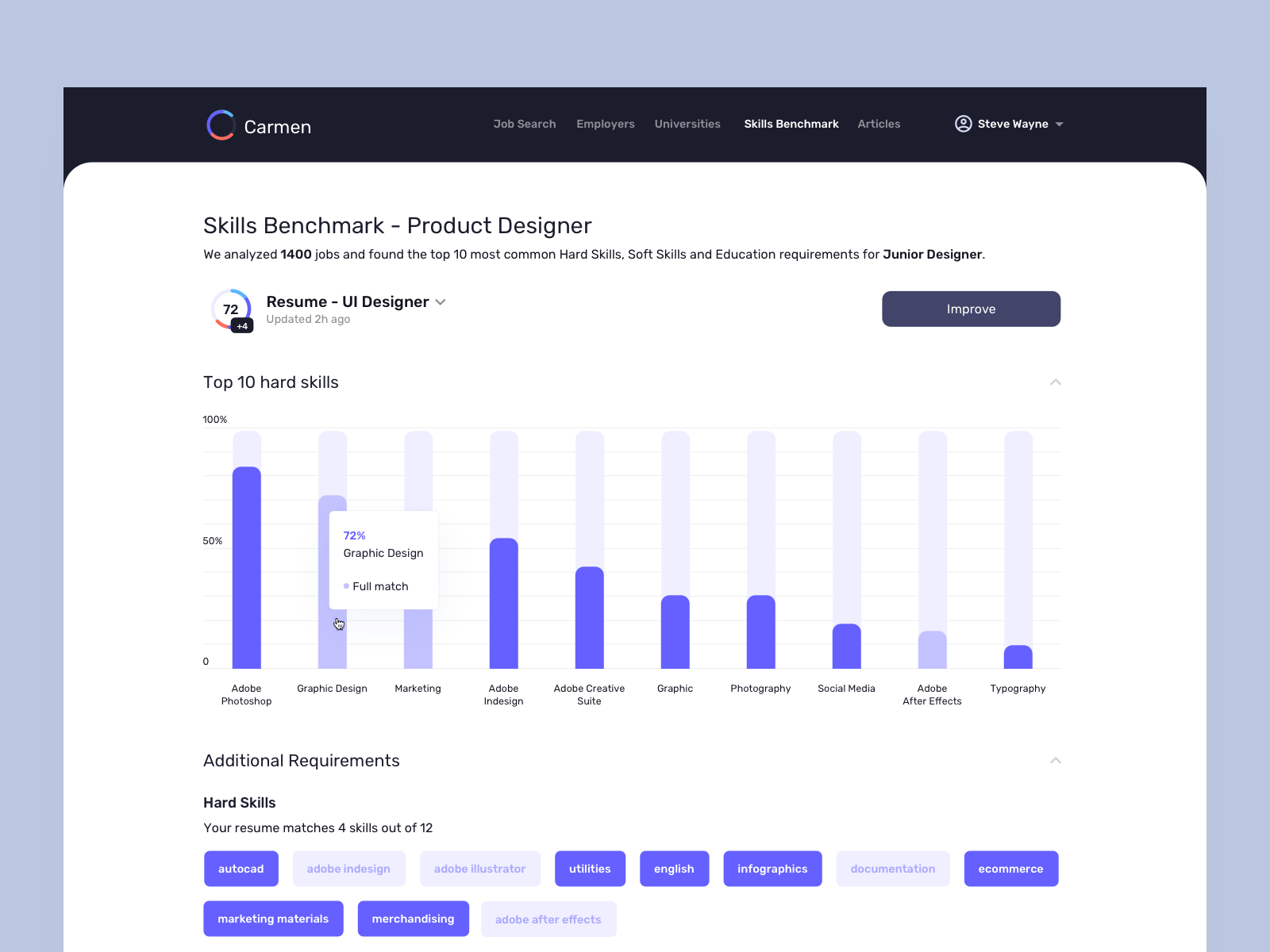Click the Adobe Photoshop bar in the chart
Screen dimensions: 1270x952
246,567
